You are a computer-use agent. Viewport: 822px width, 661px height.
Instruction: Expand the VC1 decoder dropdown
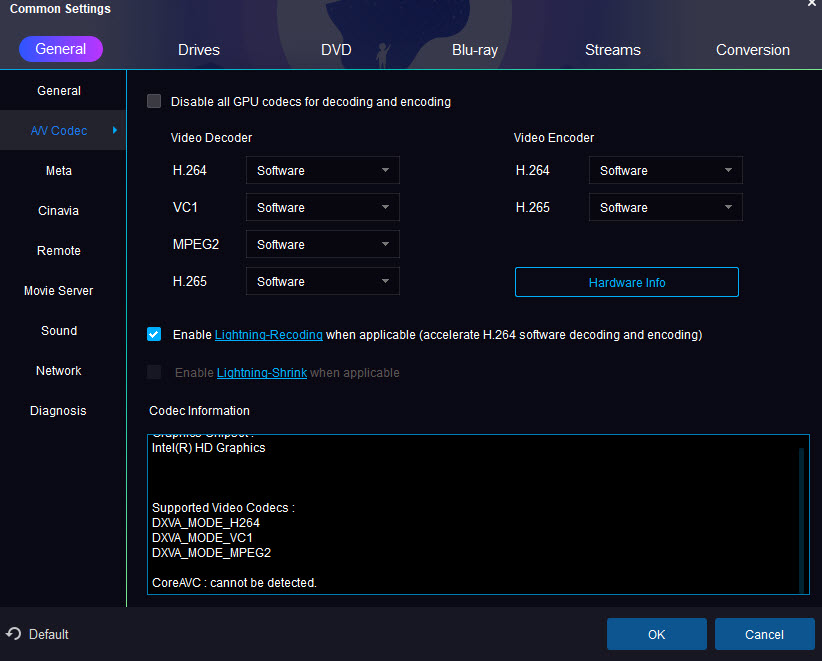coord(322,208)
